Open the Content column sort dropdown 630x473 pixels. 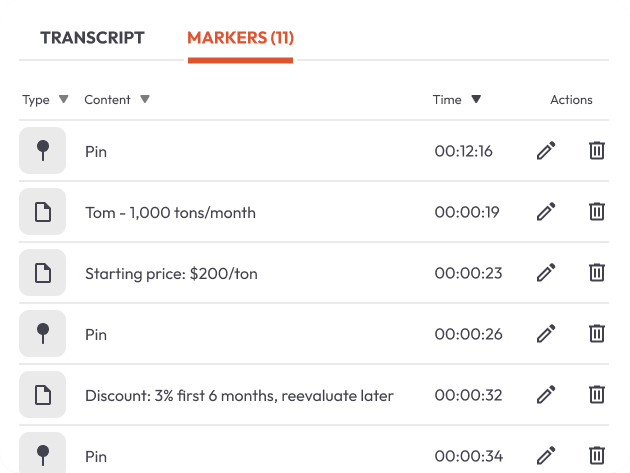(x=145, y=99)
